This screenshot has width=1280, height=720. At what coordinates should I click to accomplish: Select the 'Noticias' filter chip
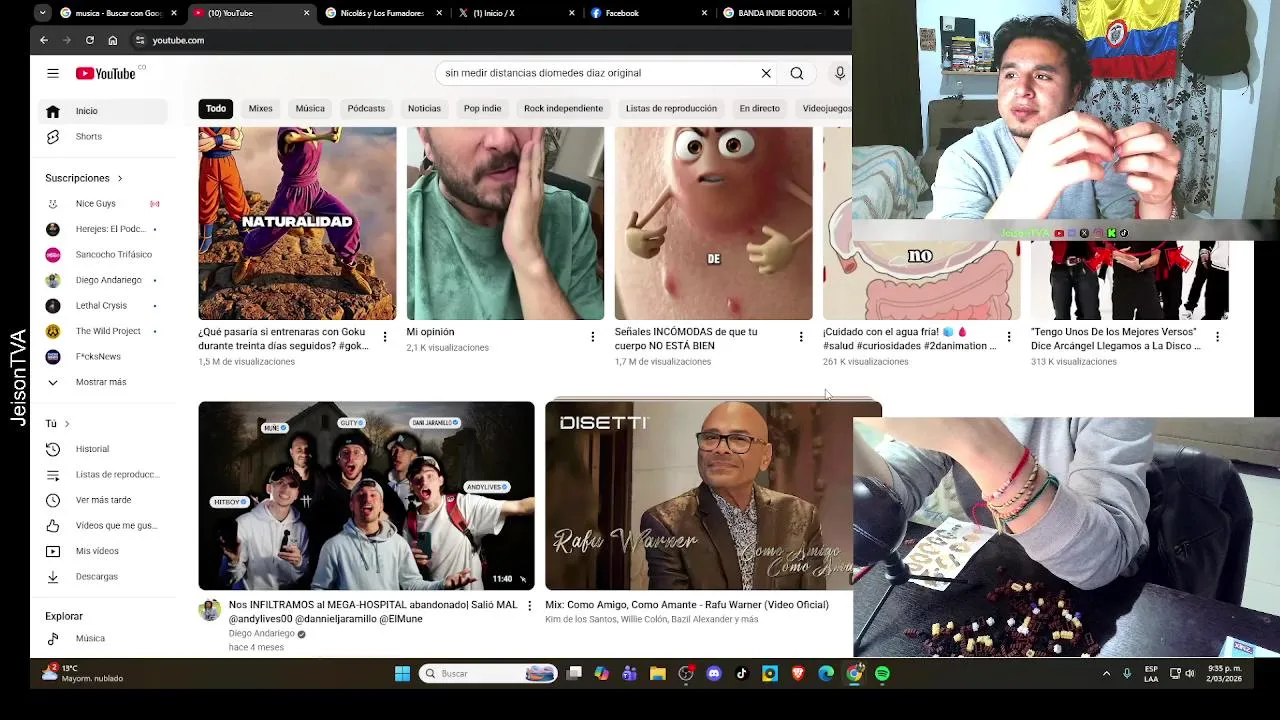(424, 108)
